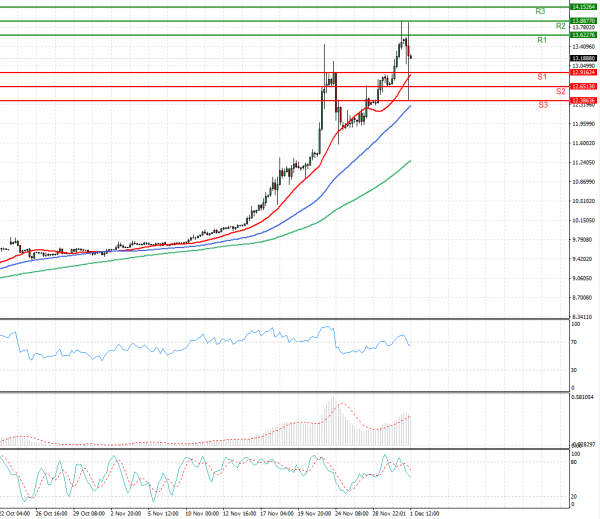Click the 0.581054 indicator scale value

(582, 397)
